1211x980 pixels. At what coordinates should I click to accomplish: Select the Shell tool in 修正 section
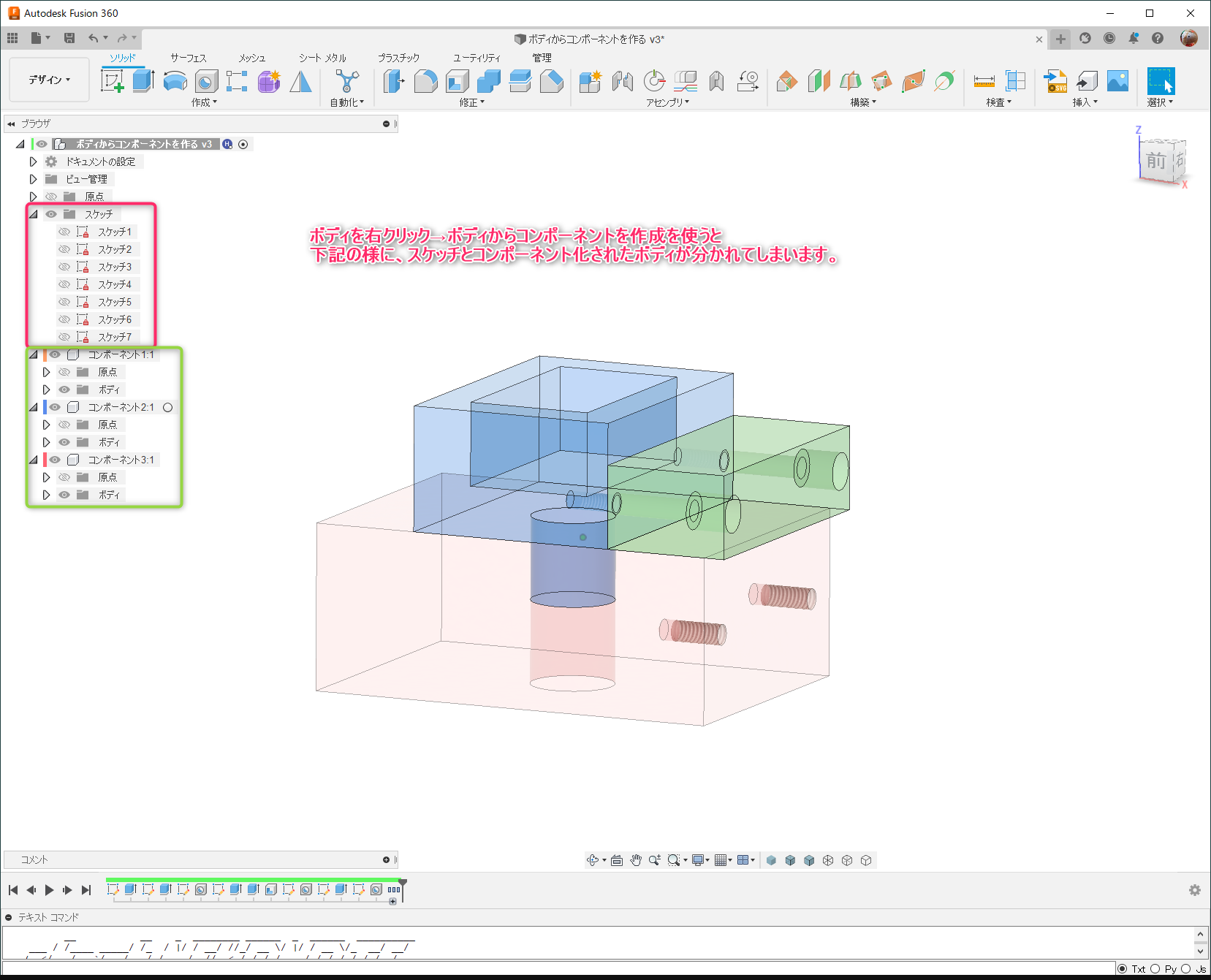(458, 82)
